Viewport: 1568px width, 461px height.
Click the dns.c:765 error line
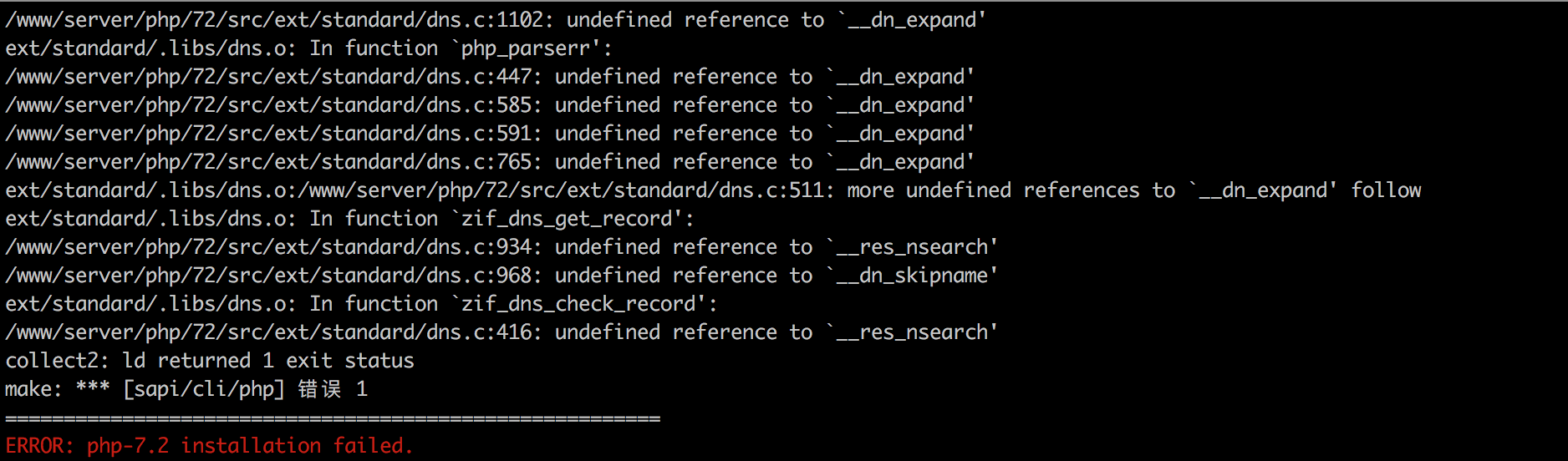489,162
